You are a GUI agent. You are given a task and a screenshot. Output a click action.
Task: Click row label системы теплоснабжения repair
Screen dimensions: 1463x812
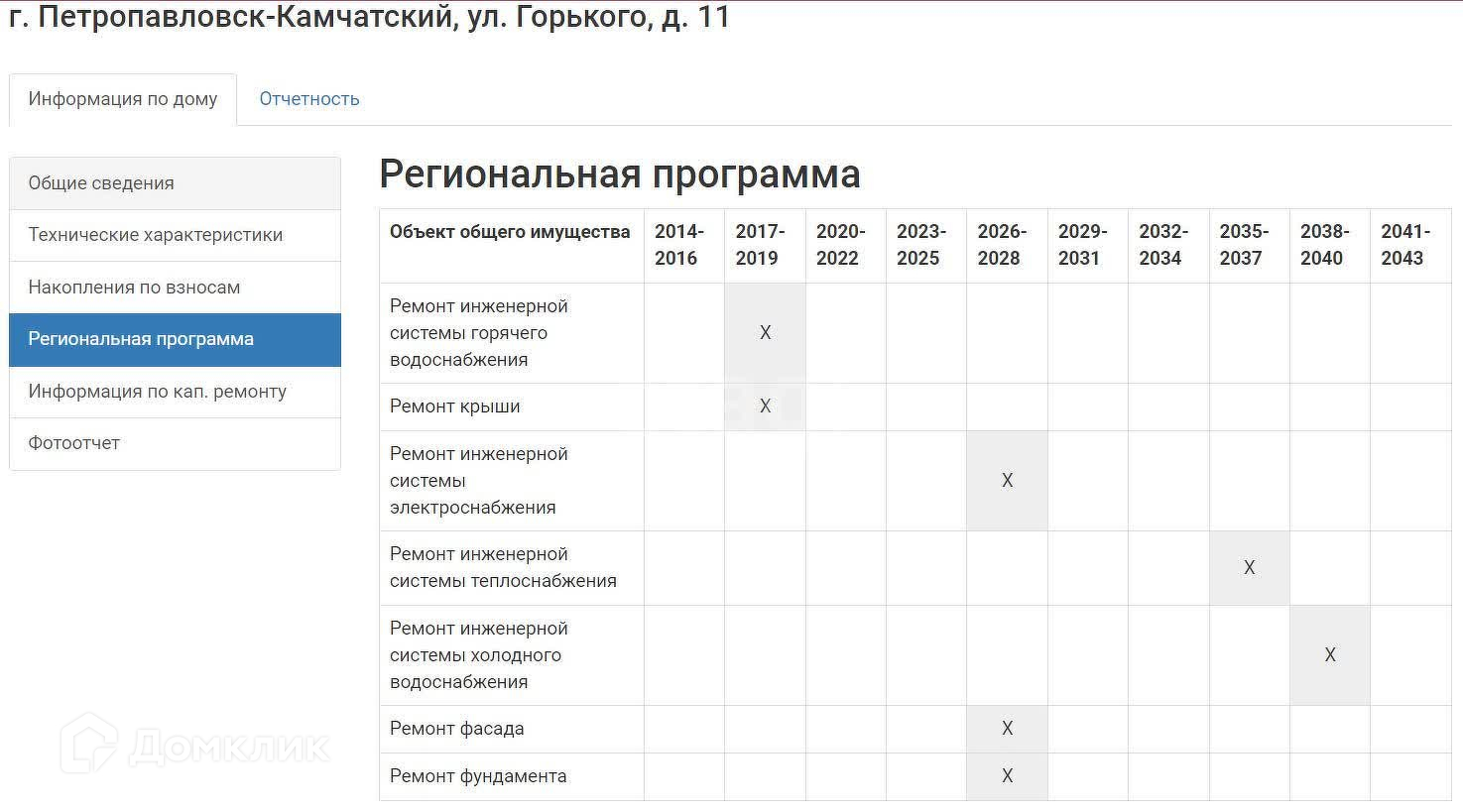[503, 568]
